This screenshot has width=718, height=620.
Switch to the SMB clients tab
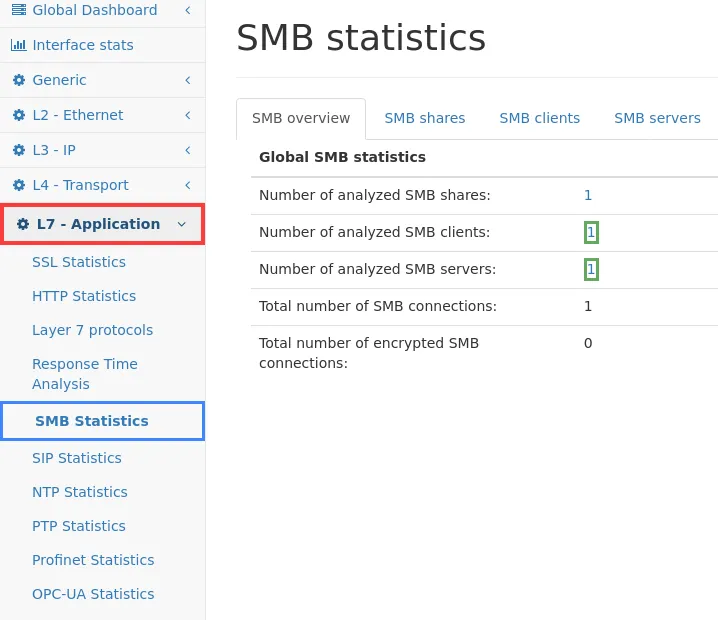click(x=539, y=118)
